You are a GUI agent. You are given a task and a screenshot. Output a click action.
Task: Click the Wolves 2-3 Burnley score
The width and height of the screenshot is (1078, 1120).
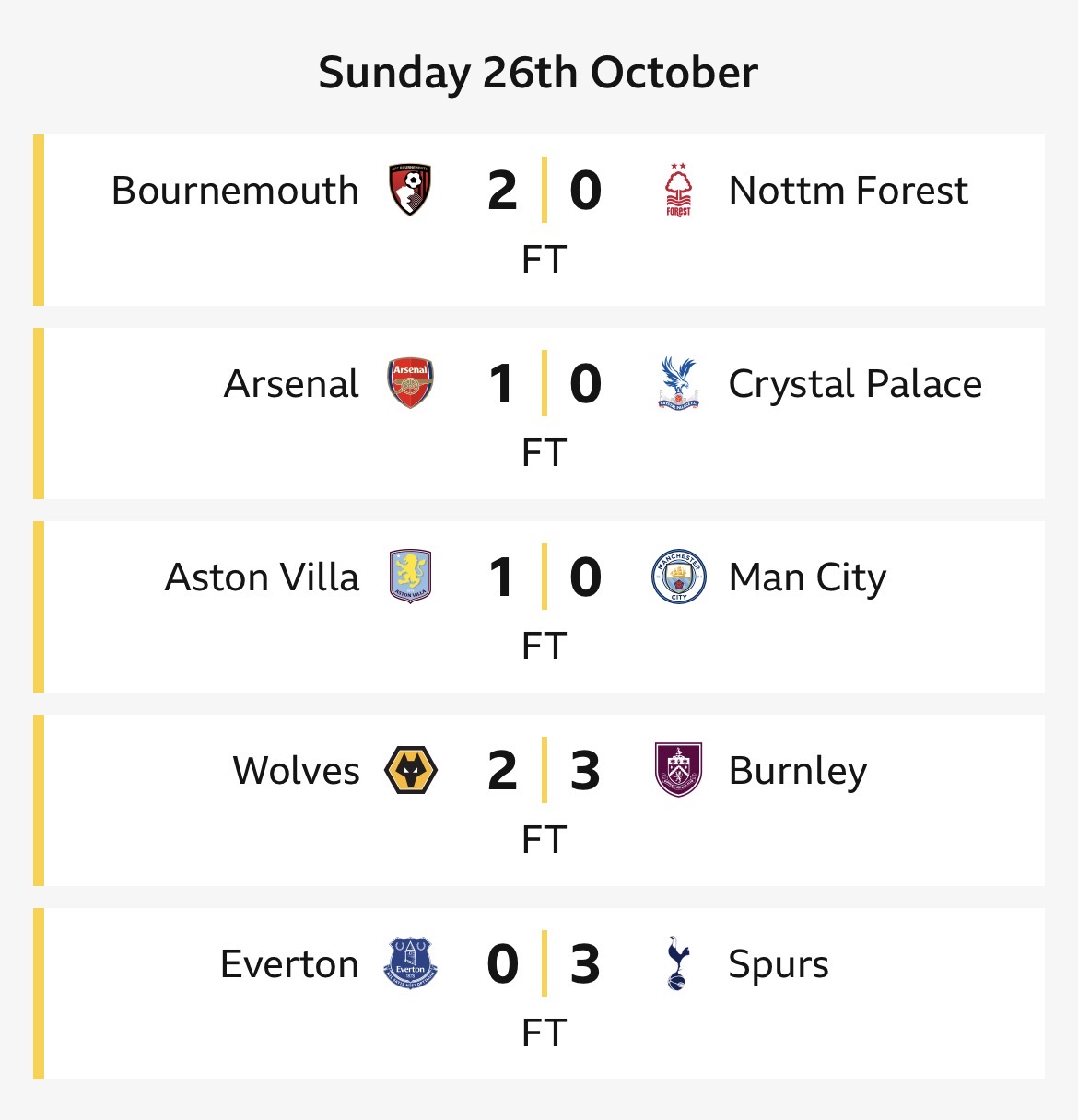[x=544, y=771]
